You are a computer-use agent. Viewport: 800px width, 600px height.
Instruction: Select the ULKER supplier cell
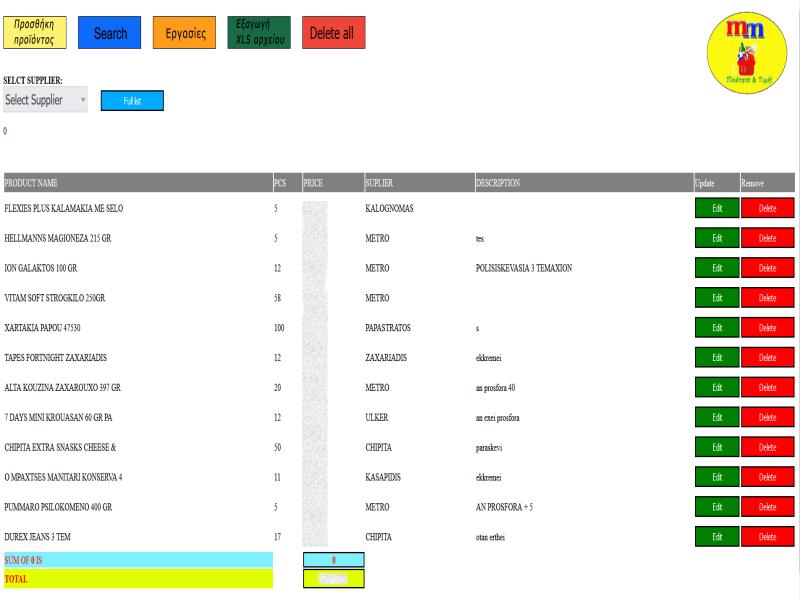377,417
